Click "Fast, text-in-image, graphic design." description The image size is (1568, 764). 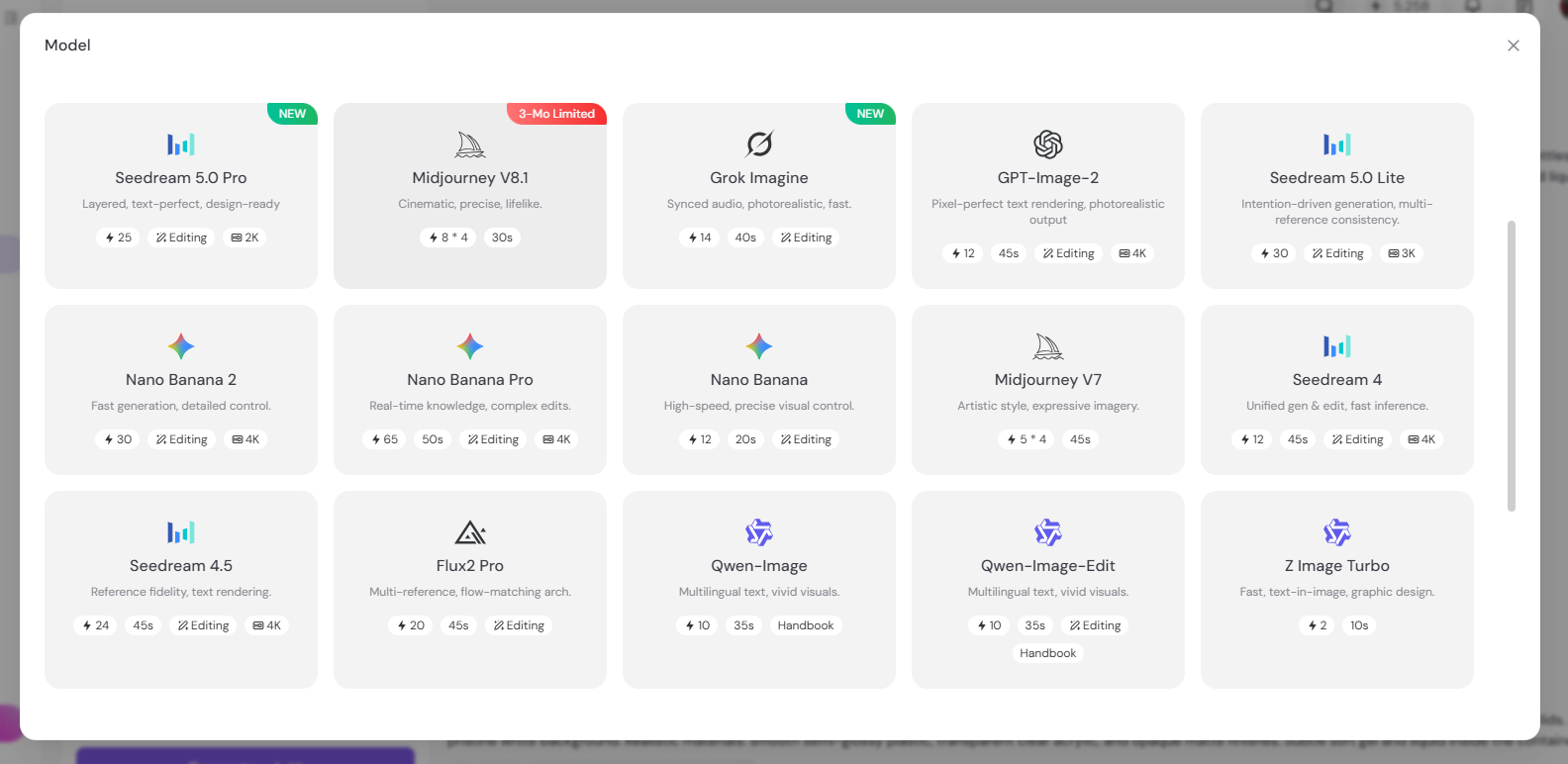(x=1337, y=592)
